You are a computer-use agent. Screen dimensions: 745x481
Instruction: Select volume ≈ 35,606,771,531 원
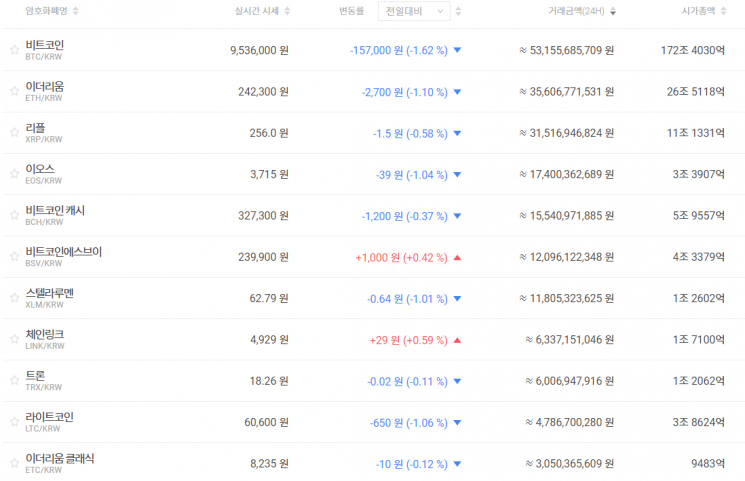(x=566, y=92)
